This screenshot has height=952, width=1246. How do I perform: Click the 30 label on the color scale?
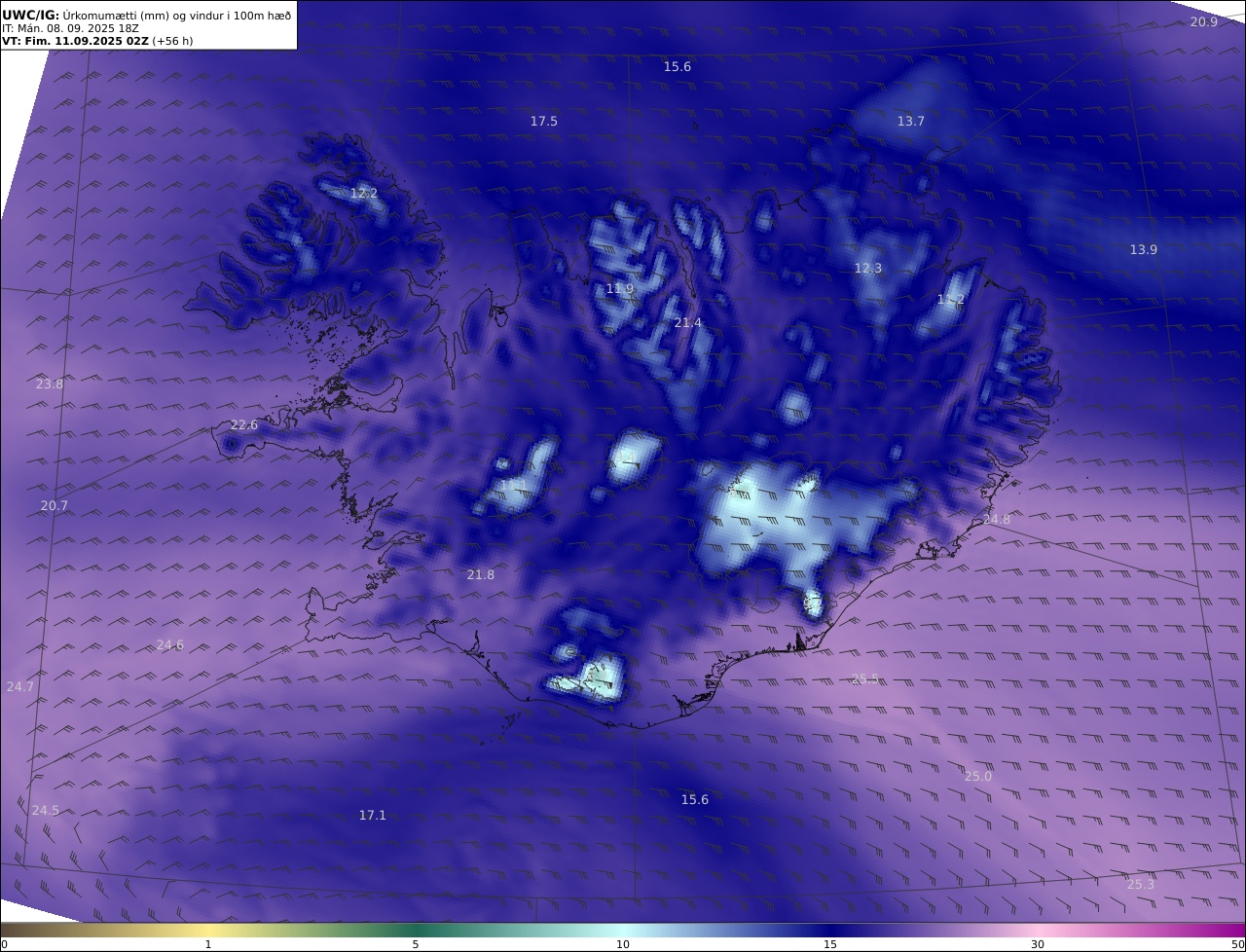tap(1038, 944)
